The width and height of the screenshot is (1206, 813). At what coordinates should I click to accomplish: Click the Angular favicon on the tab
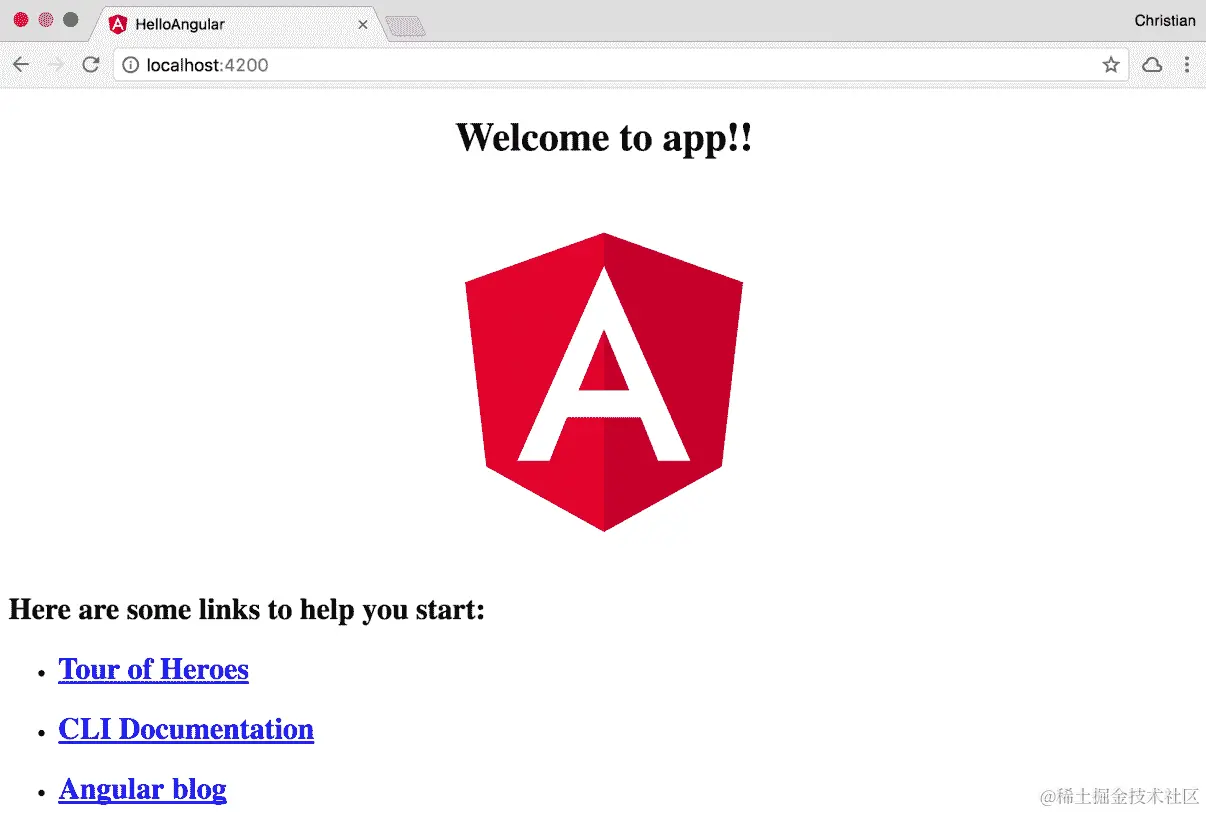click(x=118, y=24)
